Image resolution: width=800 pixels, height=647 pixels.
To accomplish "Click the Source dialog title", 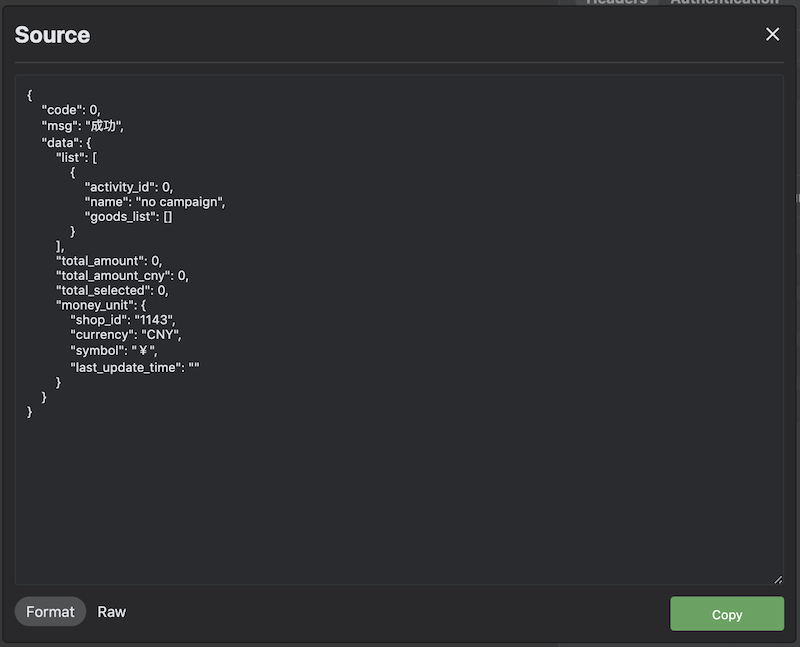I will [52, 35].
